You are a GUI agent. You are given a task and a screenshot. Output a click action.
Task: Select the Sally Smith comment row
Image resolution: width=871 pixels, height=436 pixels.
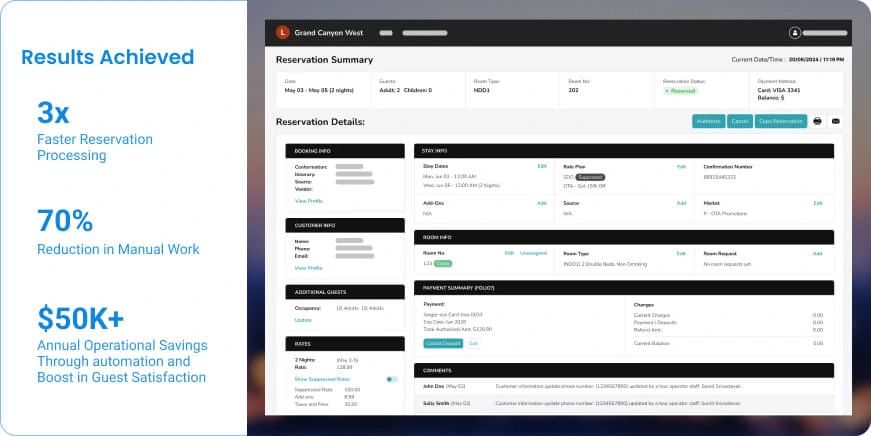click(624, 403)
